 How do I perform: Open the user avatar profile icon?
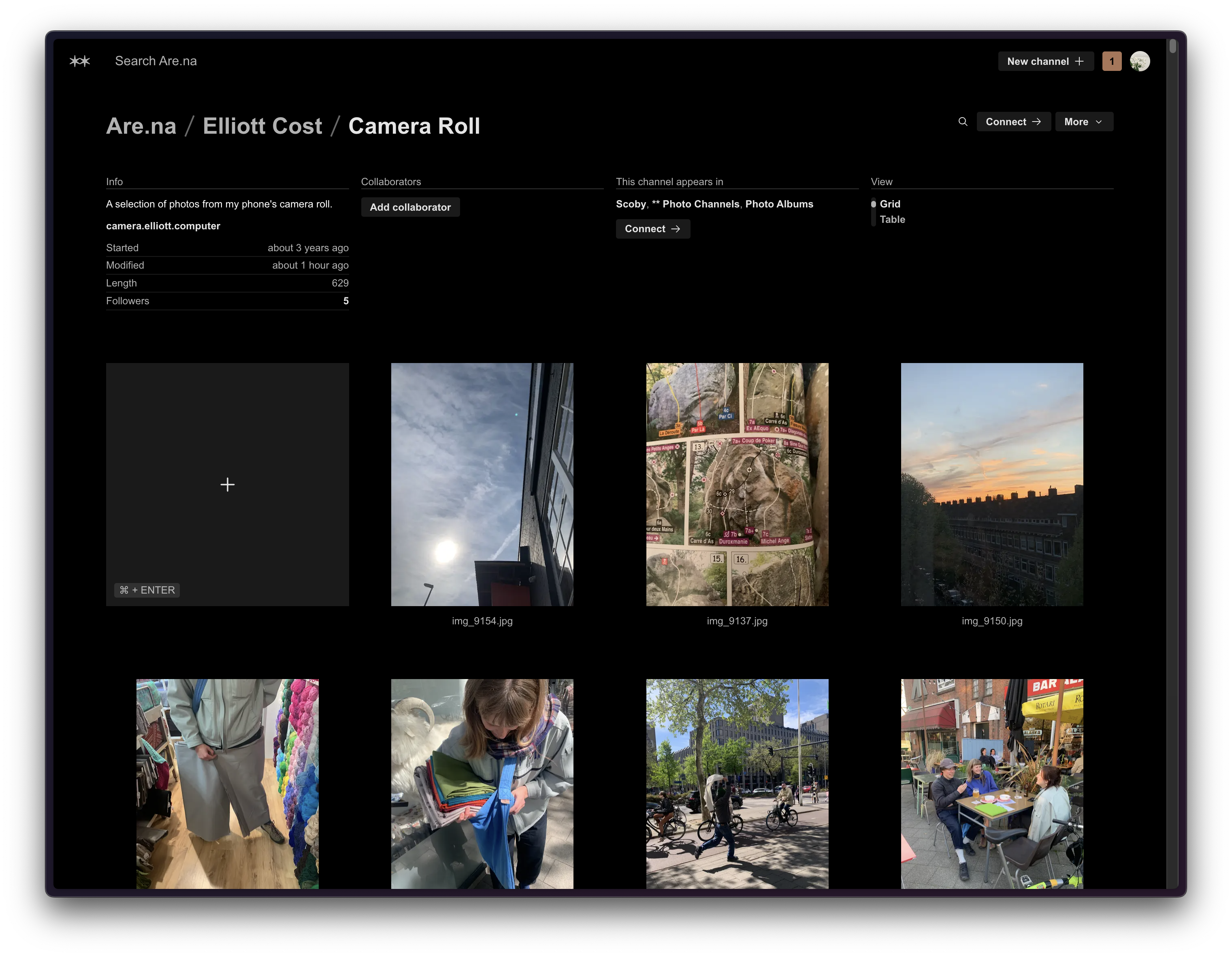[1140, 61]
